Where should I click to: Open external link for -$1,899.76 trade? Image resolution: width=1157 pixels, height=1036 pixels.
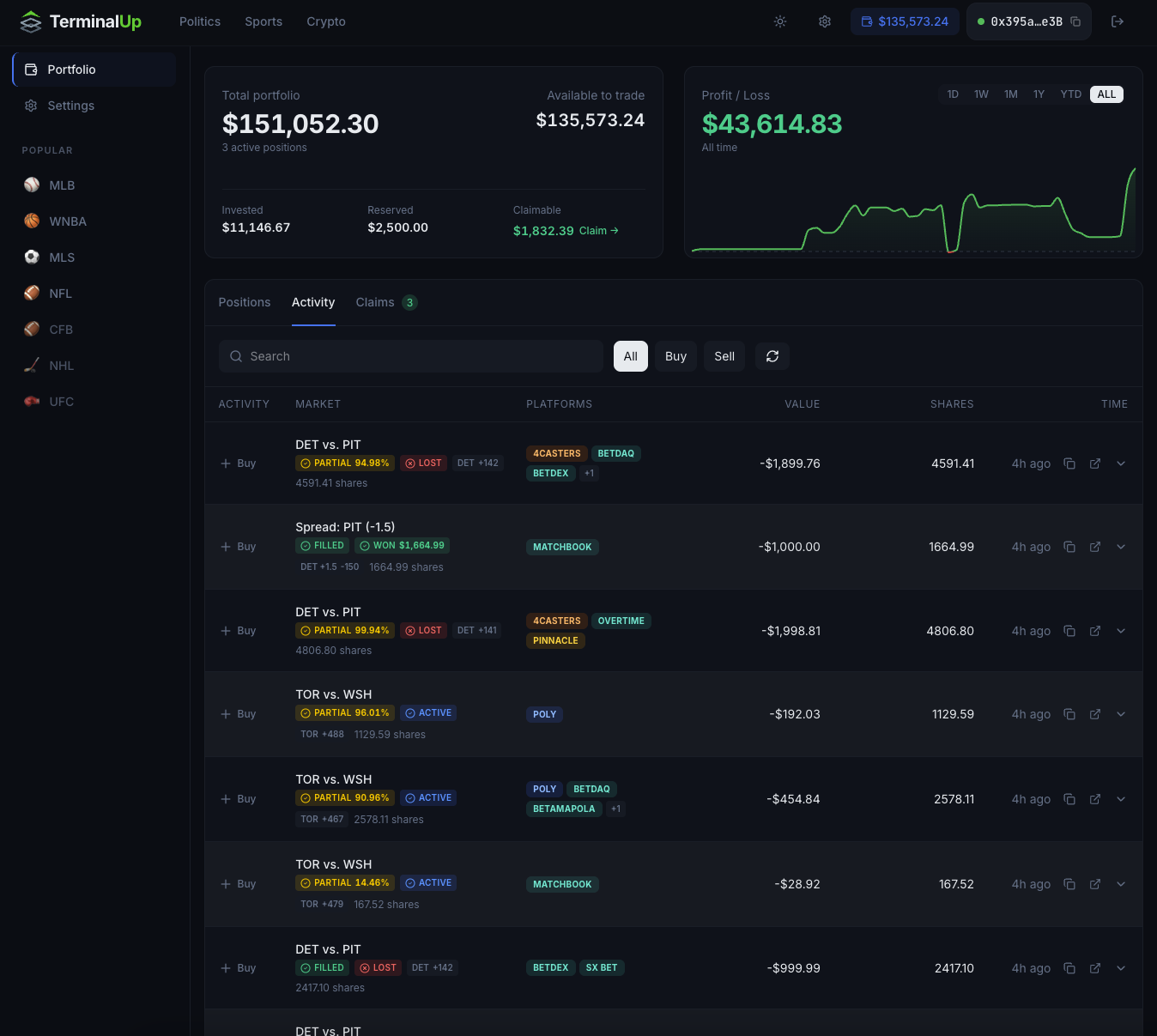pyautogui.click(x=1095, y=463)
